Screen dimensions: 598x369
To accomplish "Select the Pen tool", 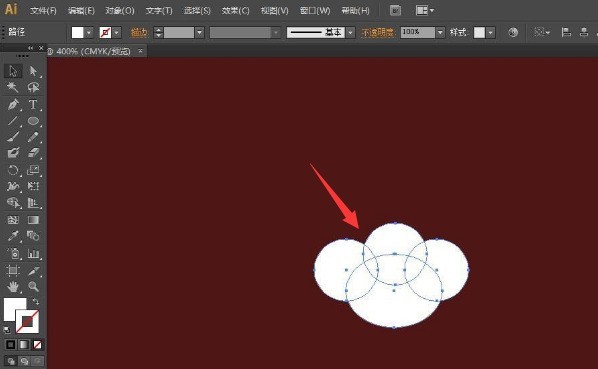I will tap(13, 104).
